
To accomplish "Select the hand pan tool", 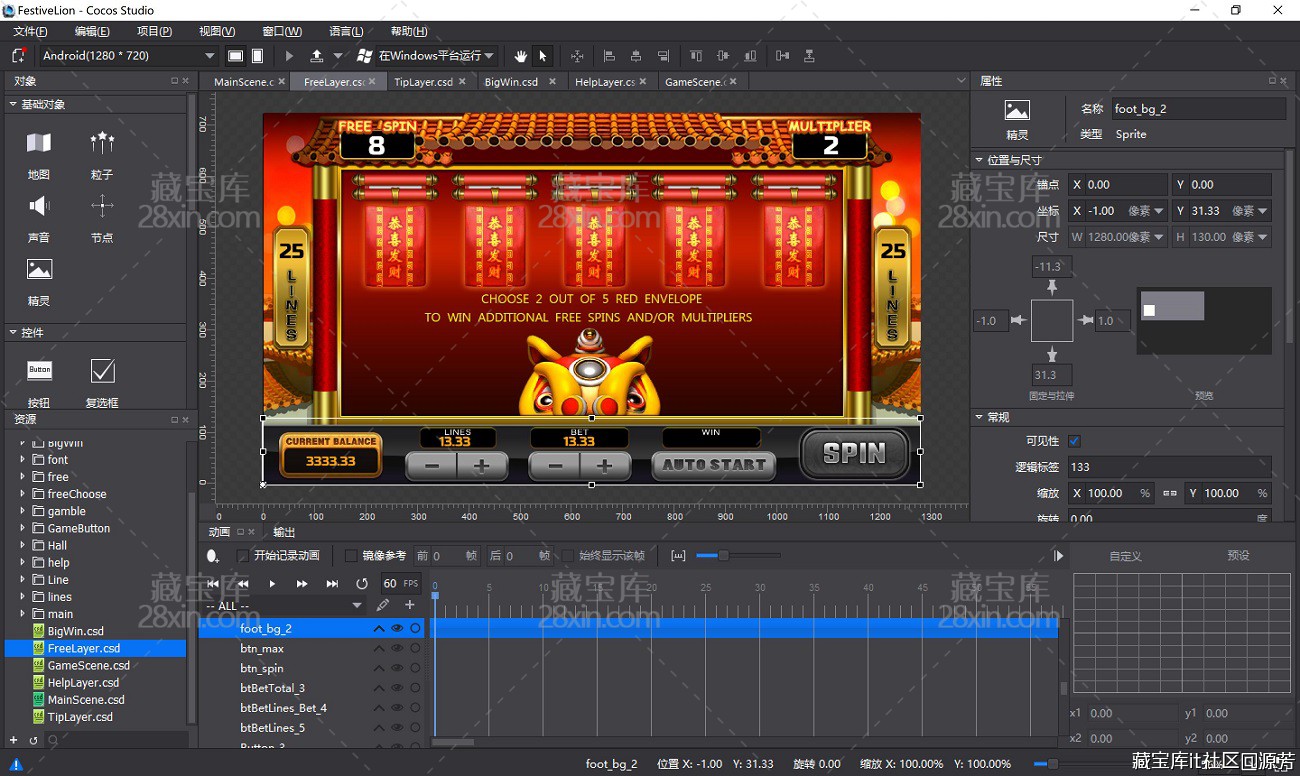I will pyautogui.click(x=521, y=56).
